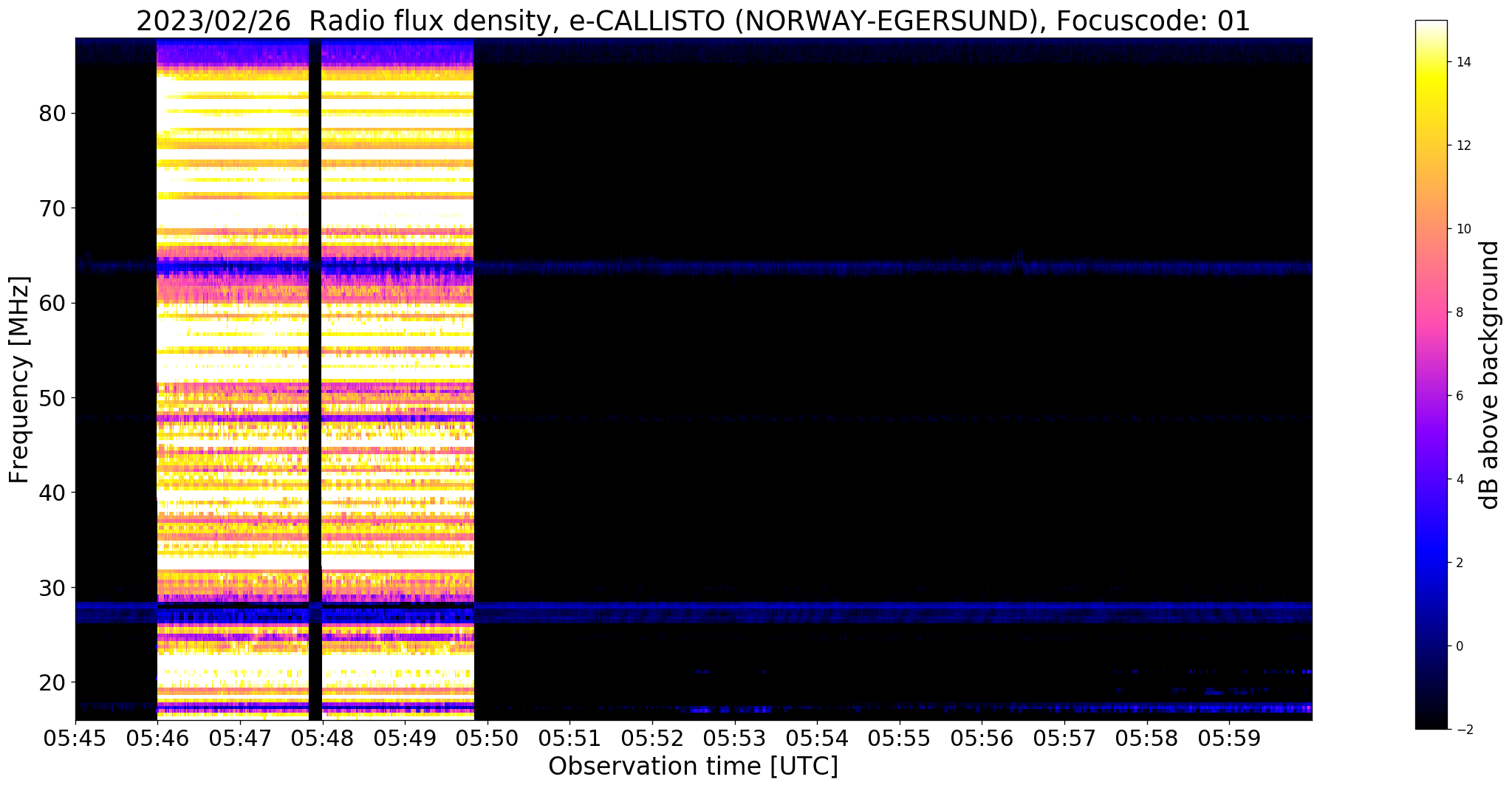Image resolution: width=1512 pixels, height=788 pixels.
Task: Click the colorbar tick label 4
Action: pos(1459,480)
